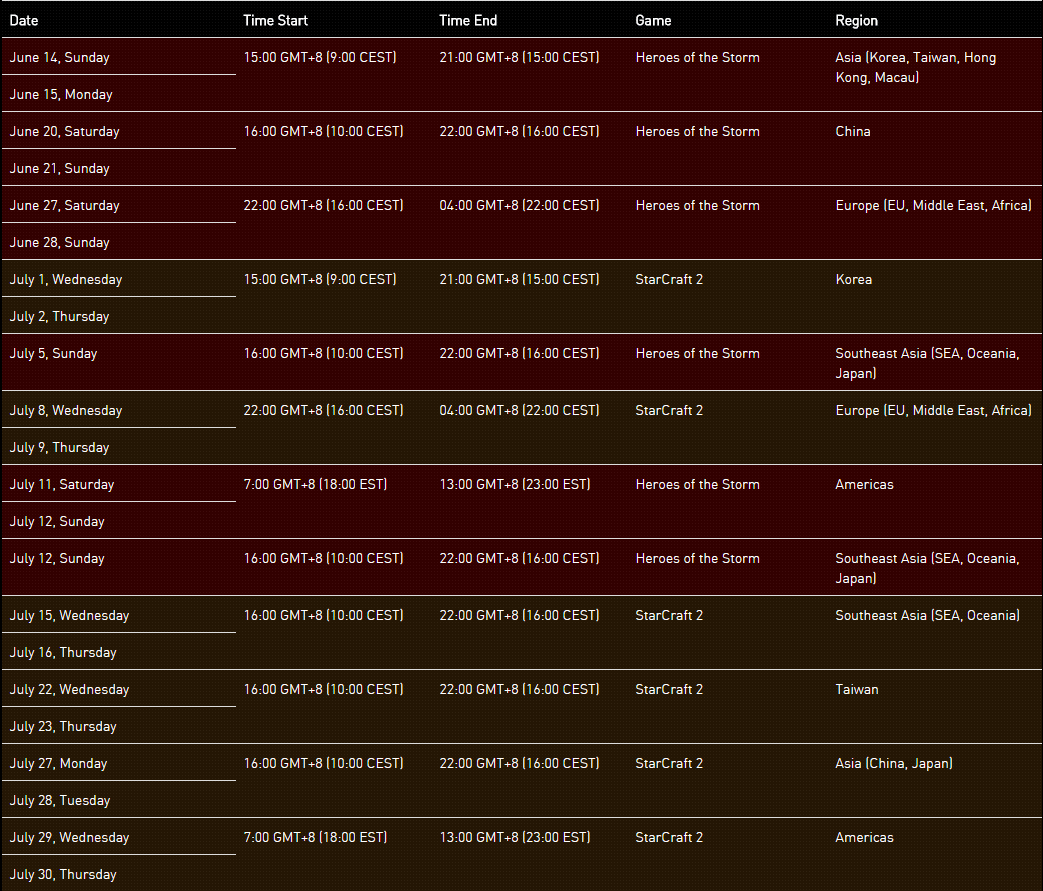This screenshot has width=1043, height=891.
Task: Click the Taiwan region cell
Action: pyautogui.click(x=857, y=689)
